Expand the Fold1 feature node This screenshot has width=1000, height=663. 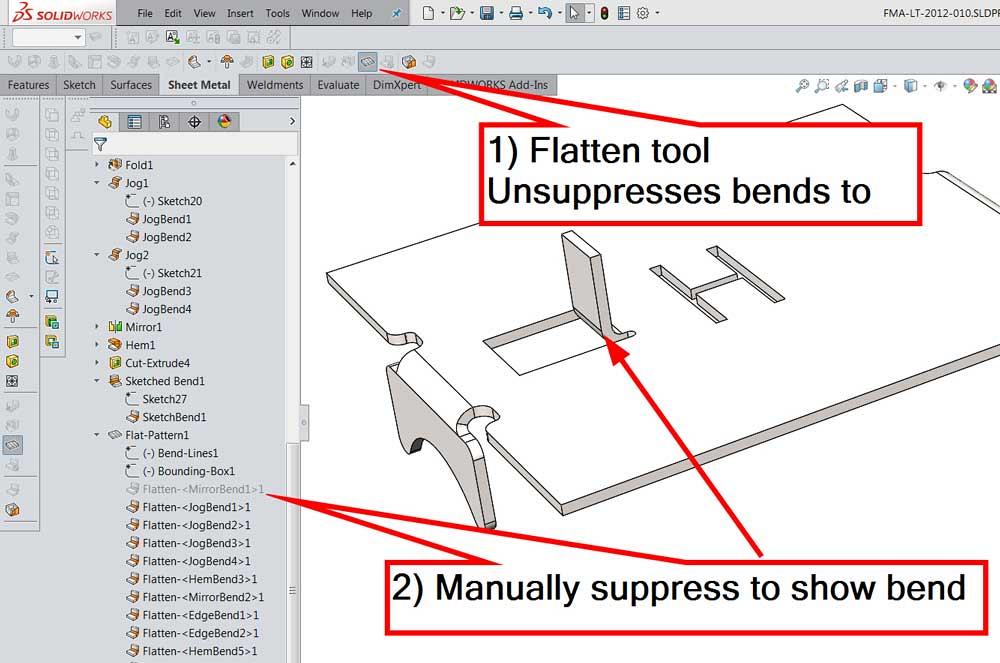click(x=97, y=165)
